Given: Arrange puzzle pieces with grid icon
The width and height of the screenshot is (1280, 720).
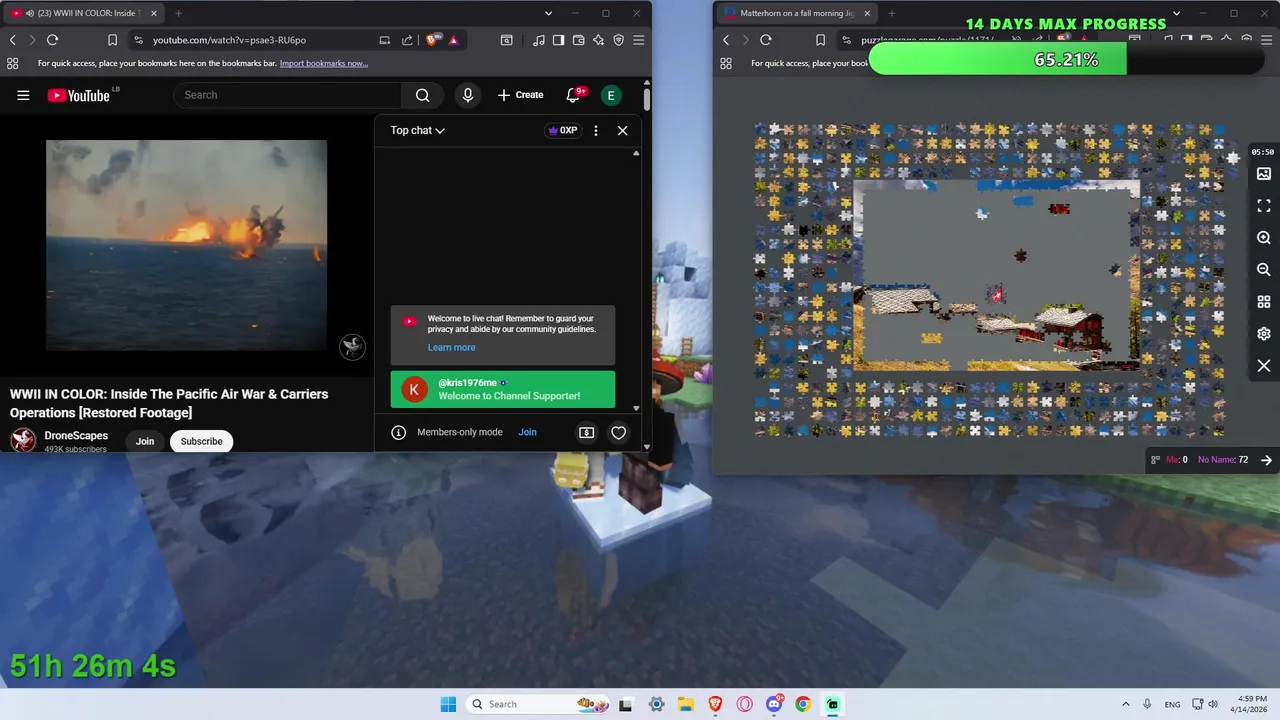Looking at the screenshot, I should pos(1264,302).
